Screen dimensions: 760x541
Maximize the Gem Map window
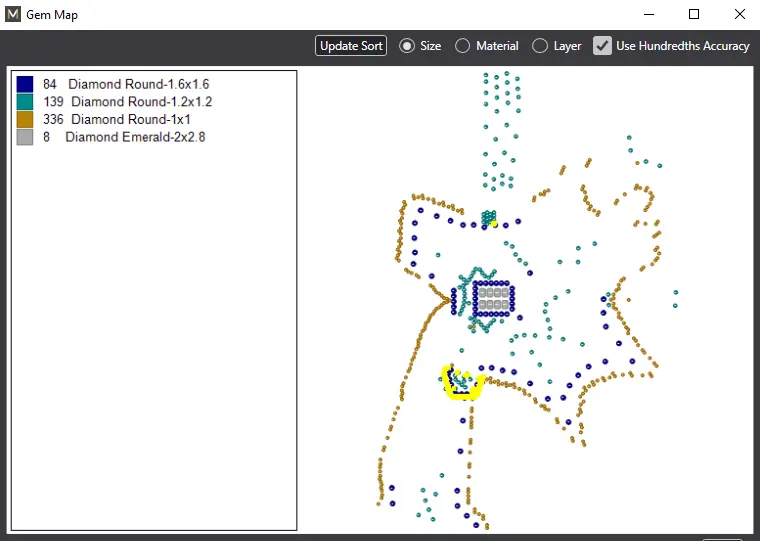(x=694, y=15)
